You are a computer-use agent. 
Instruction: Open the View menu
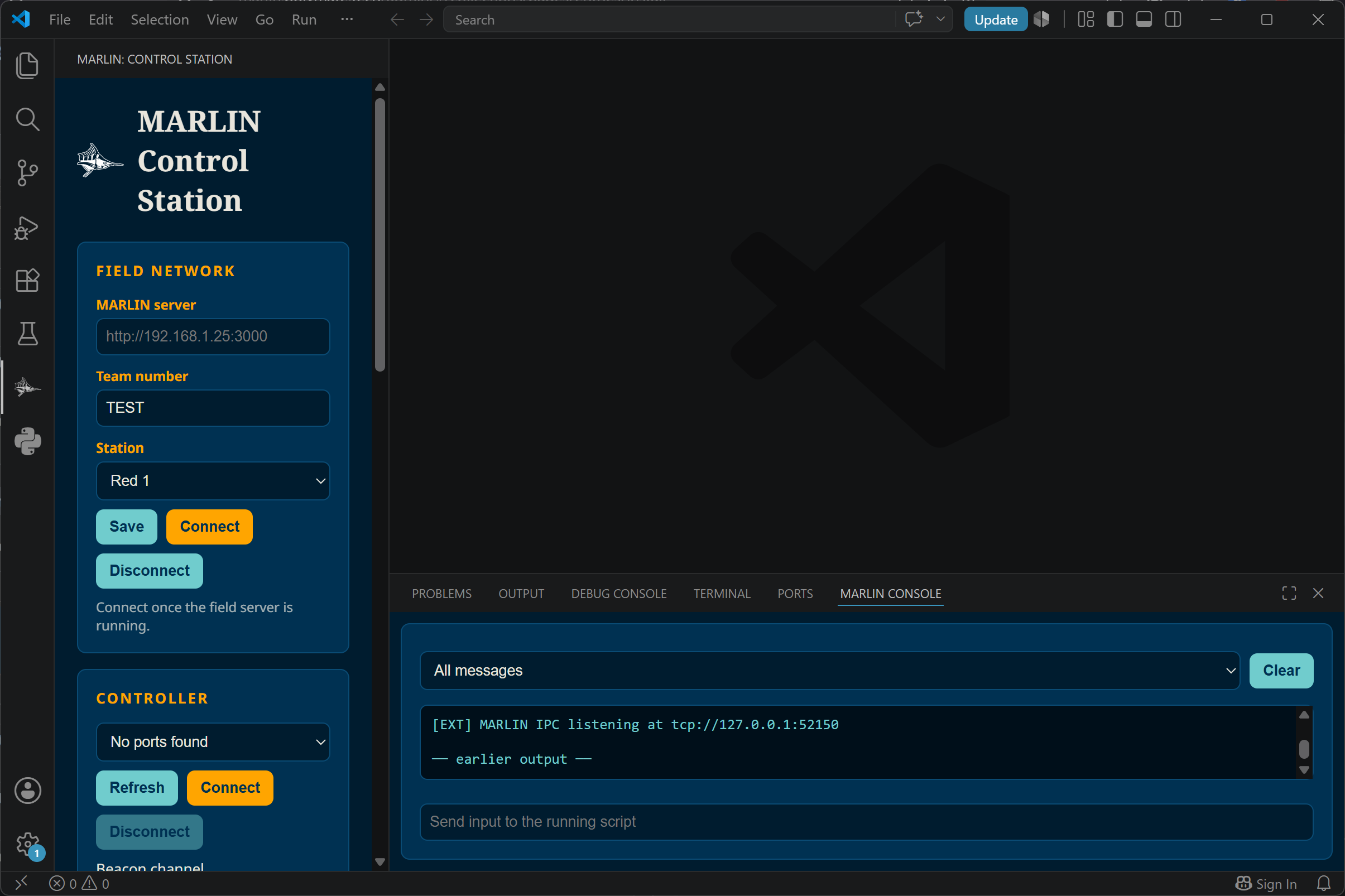click(x=222, y=20)
